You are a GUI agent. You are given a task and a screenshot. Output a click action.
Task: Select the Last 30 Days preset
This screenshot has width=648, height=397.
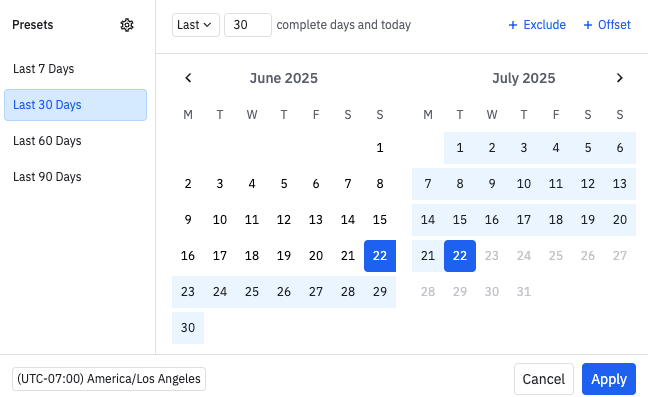point(75,105)
